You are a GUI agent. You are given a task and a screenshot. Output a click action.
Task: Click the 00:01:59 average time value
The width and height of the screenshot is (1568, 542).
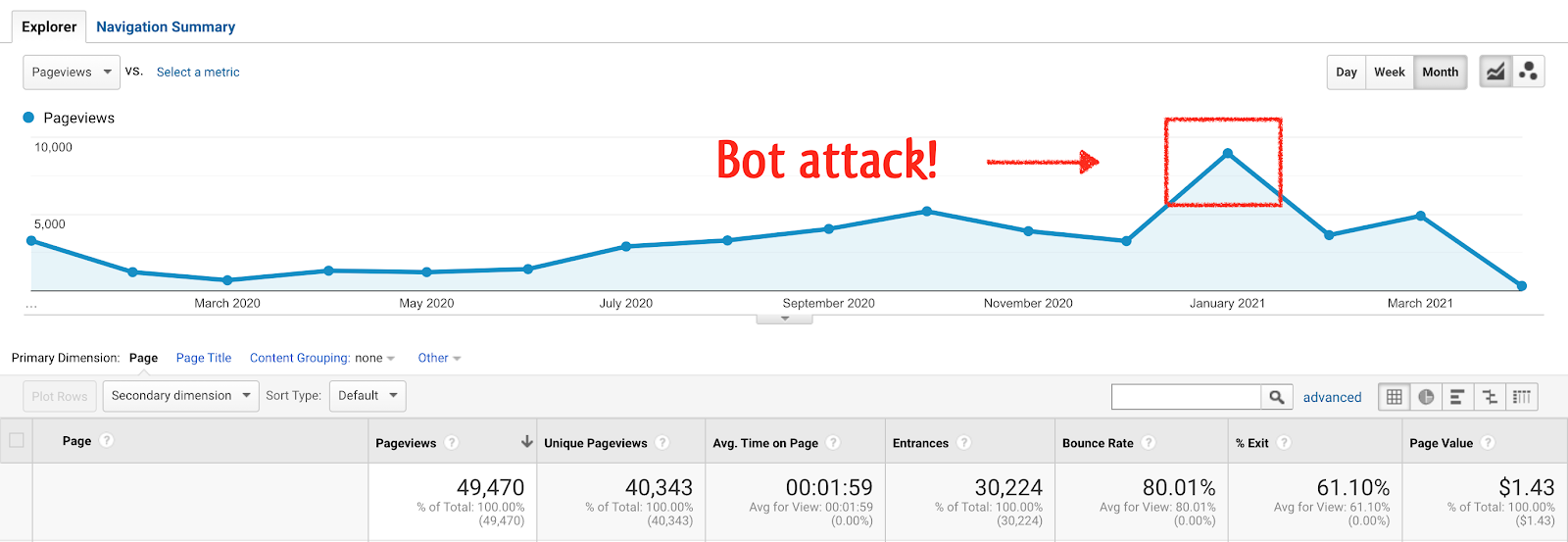[x=829, y=487]
